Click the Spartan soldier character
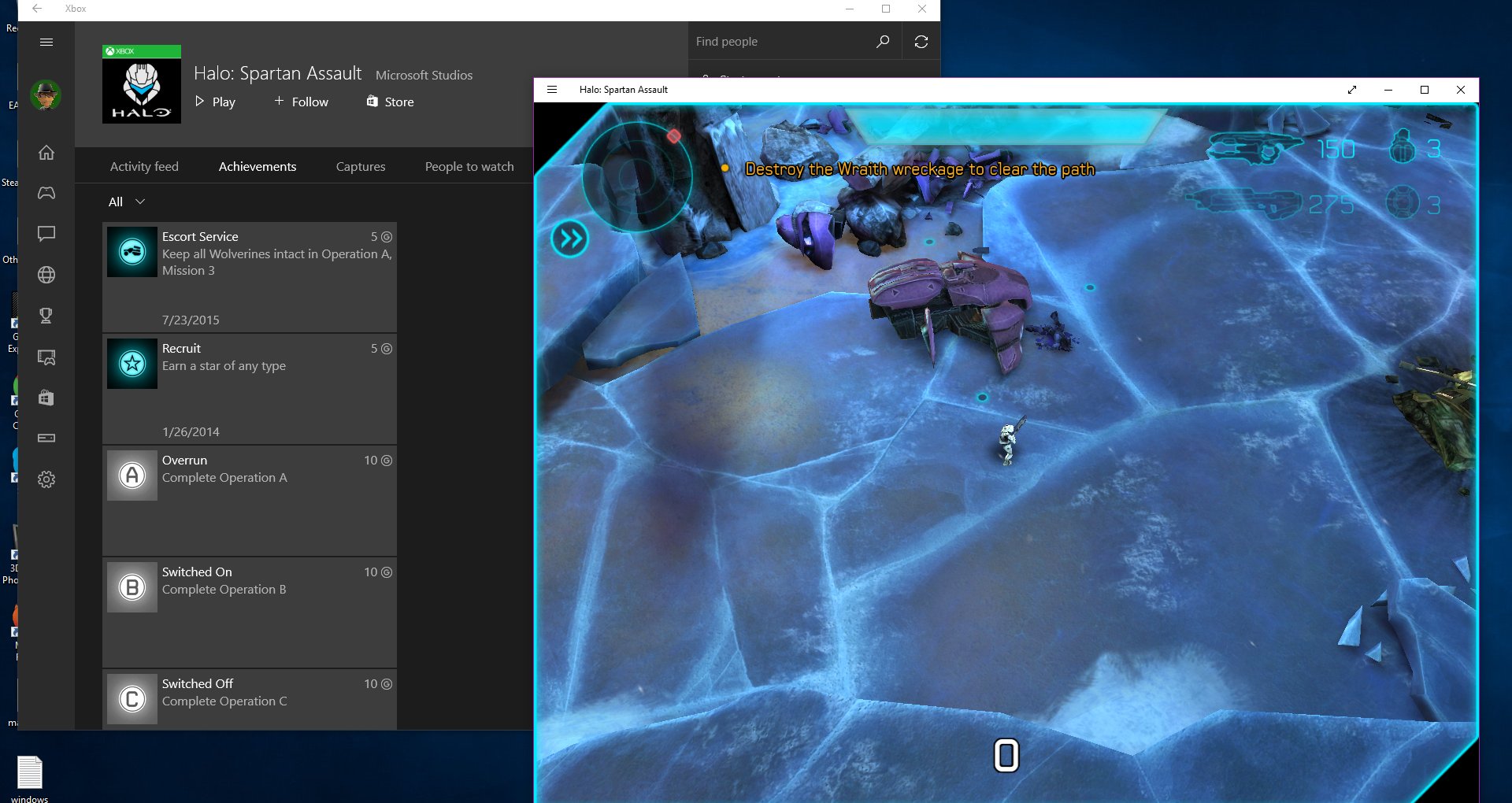The image size is (1512, 803). tap(1010, 442)
